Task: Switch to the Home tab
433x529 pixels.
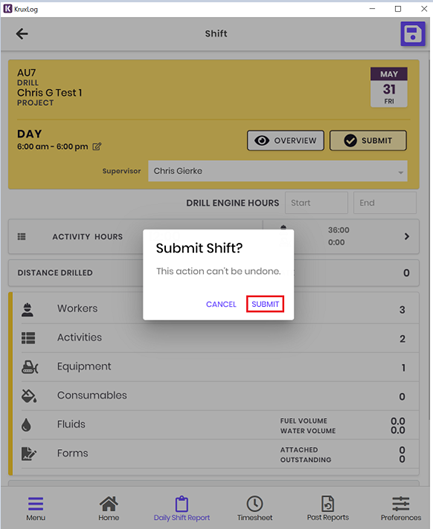Action: (x=109, y=508)
